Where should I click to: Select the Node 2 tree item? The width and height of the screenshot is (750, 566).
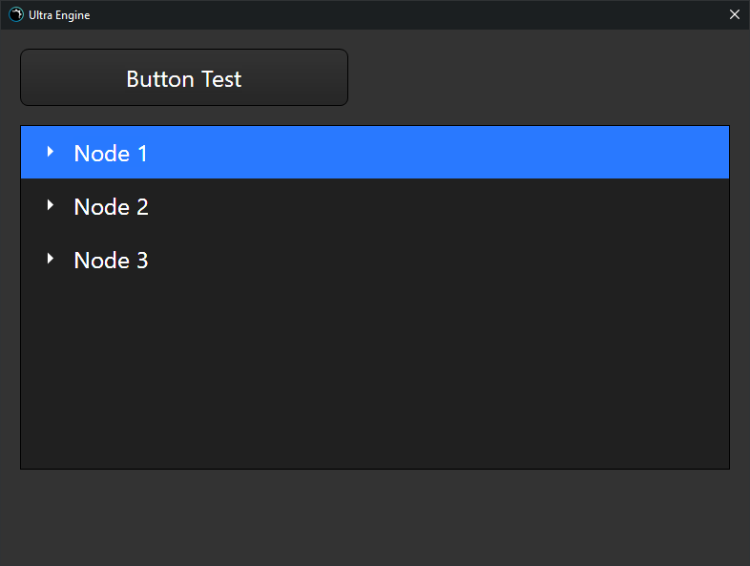(x=110, y=207)
